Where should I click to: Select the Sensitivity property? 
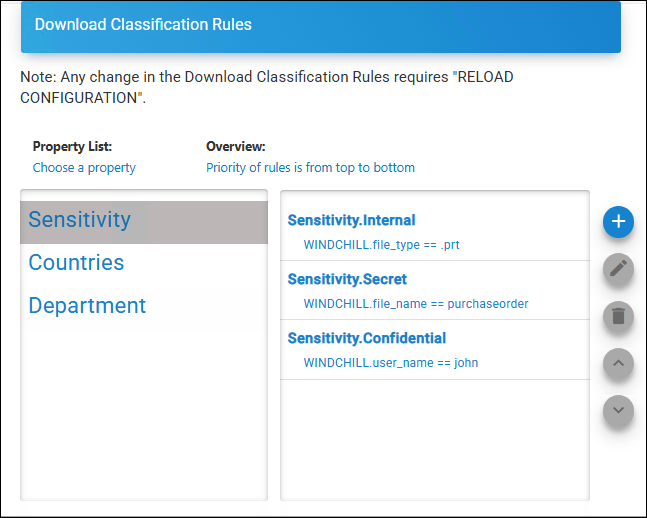point(144,222)
